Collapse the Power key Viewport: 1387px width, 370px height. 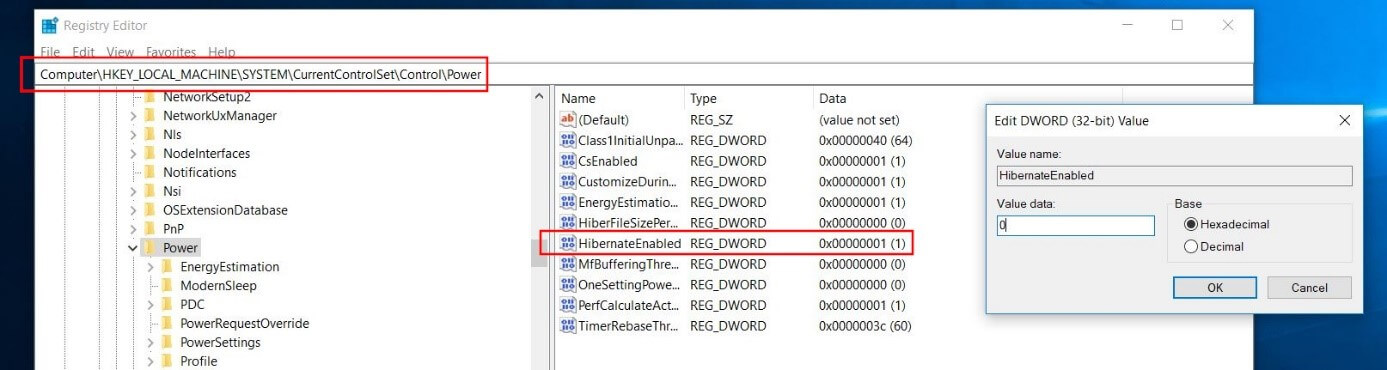pyautogui.click(x=133, y=248)
